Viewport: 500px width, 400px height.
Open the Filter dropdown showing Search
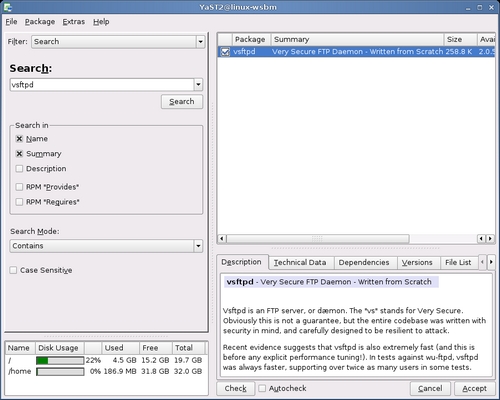118,42
